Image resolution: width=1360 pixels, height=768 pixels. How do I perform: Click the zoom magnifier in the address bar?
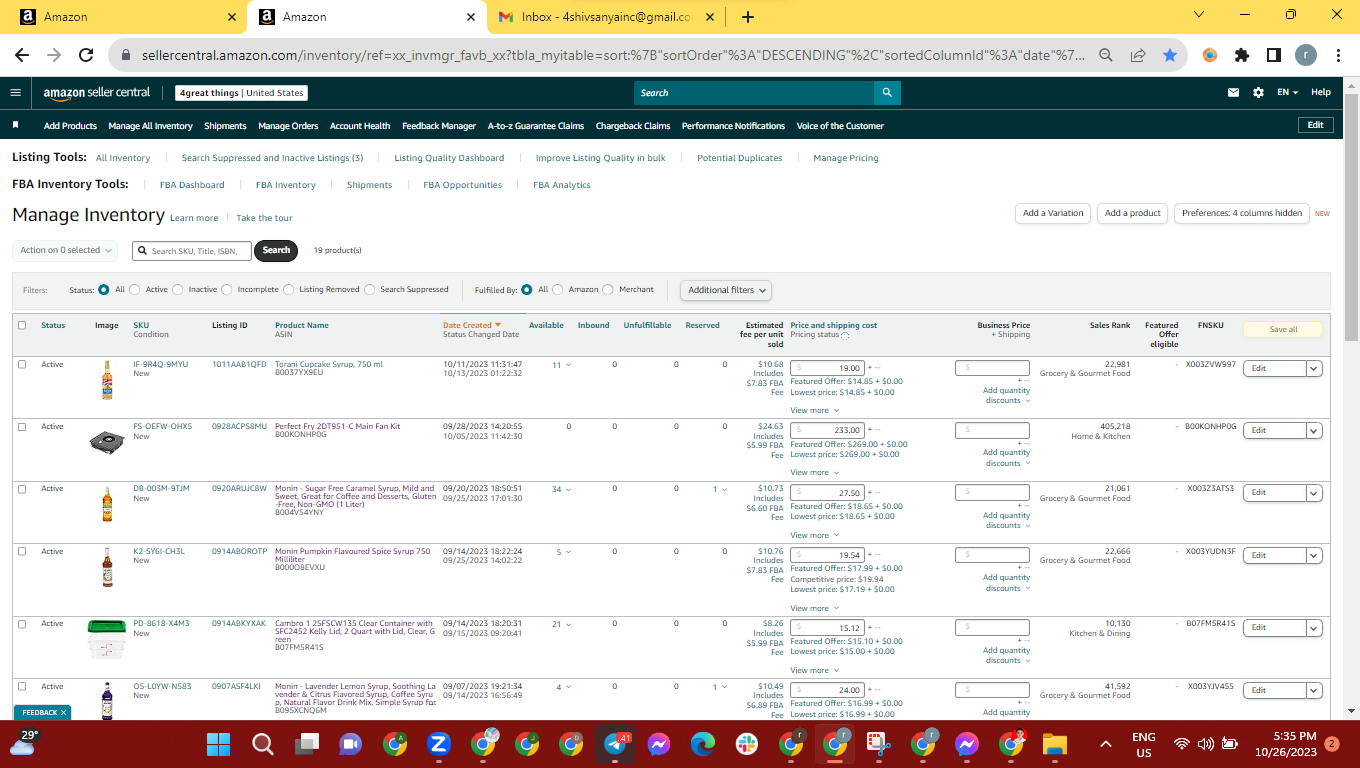(x=1106, y=56)
